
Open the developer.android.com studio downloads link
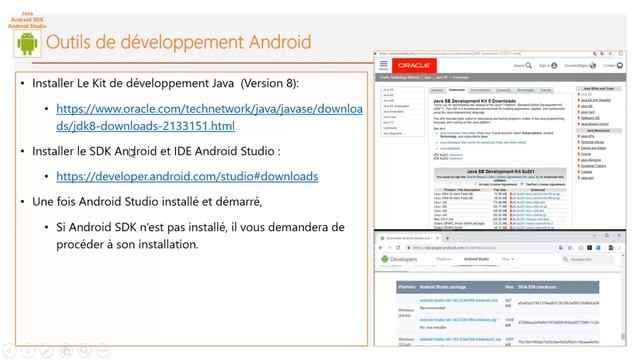(187, 176)
